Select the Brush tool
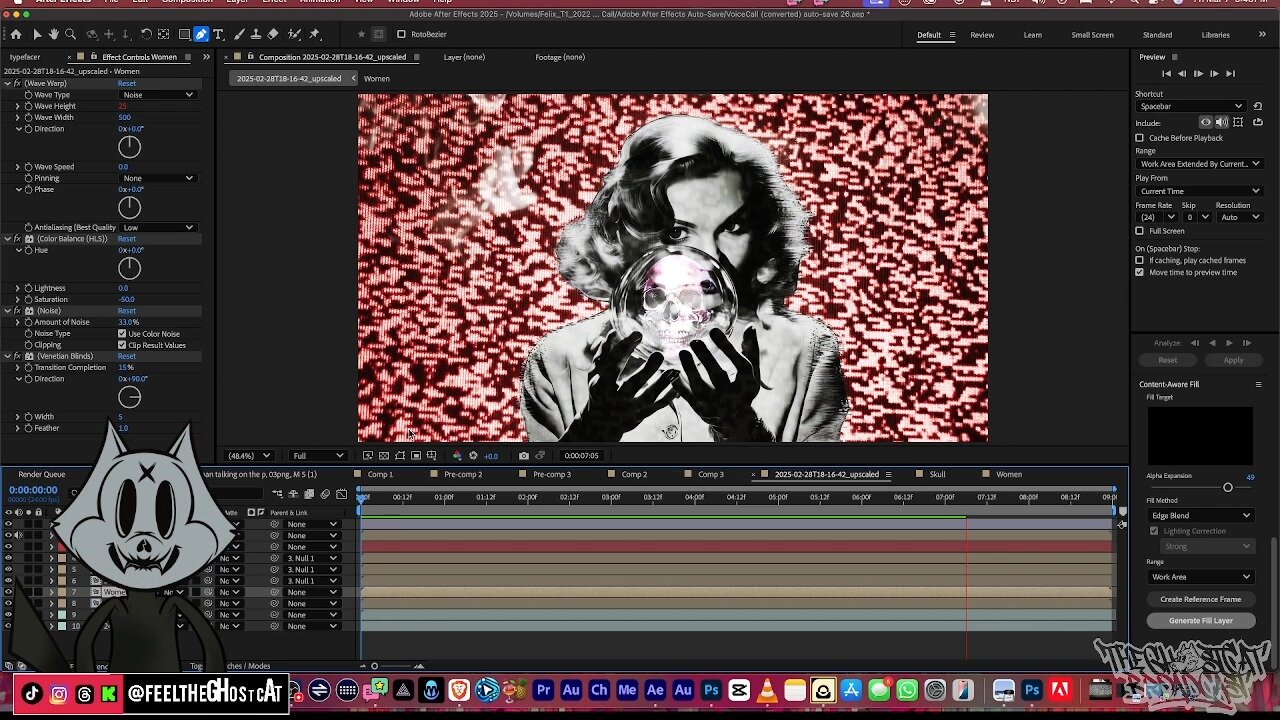 (239, 34)
